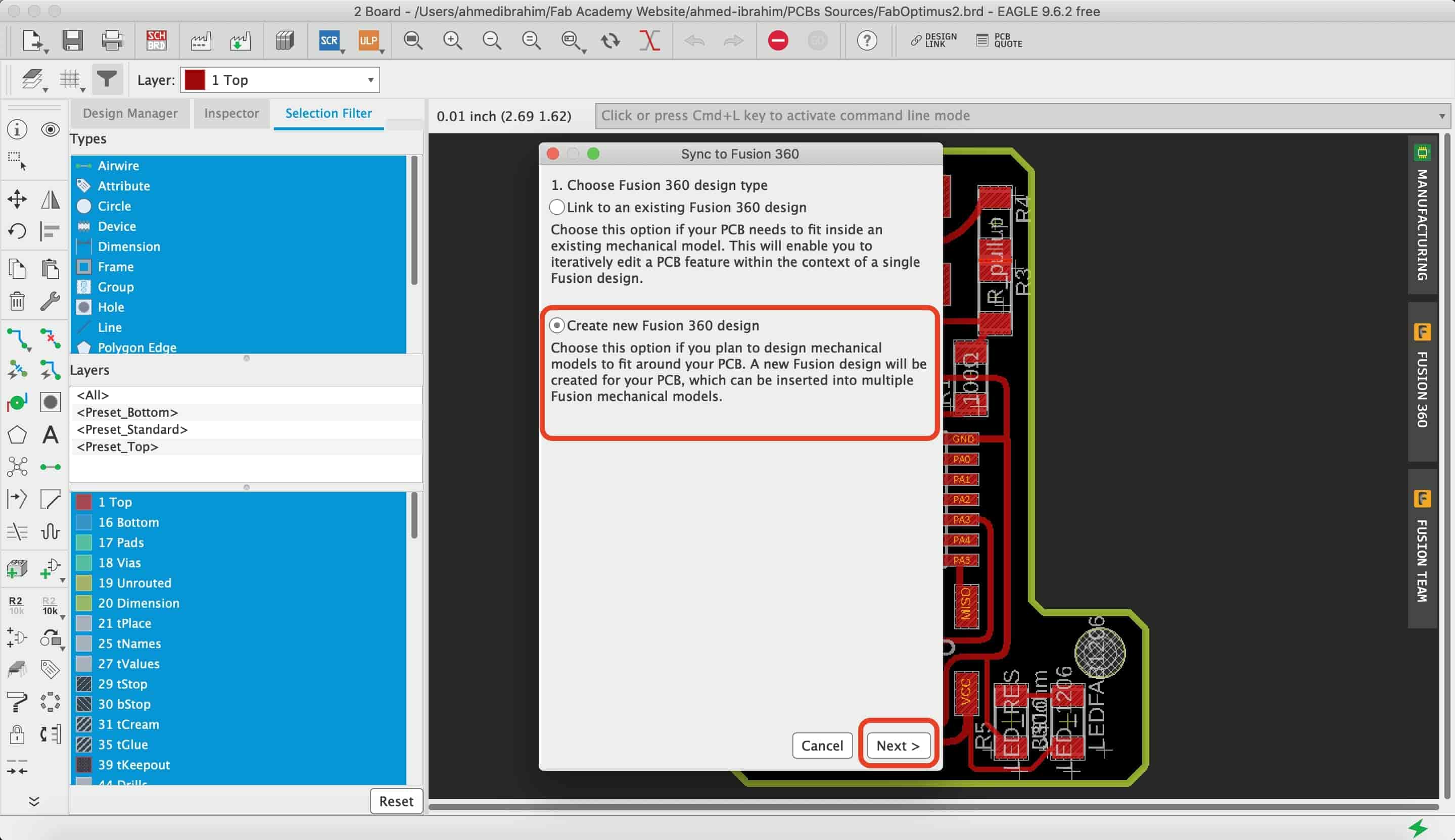This screenshot has height=840, width=1455.
Task: Click the Print toolbar icon
Action: click(x=112, y=40)
